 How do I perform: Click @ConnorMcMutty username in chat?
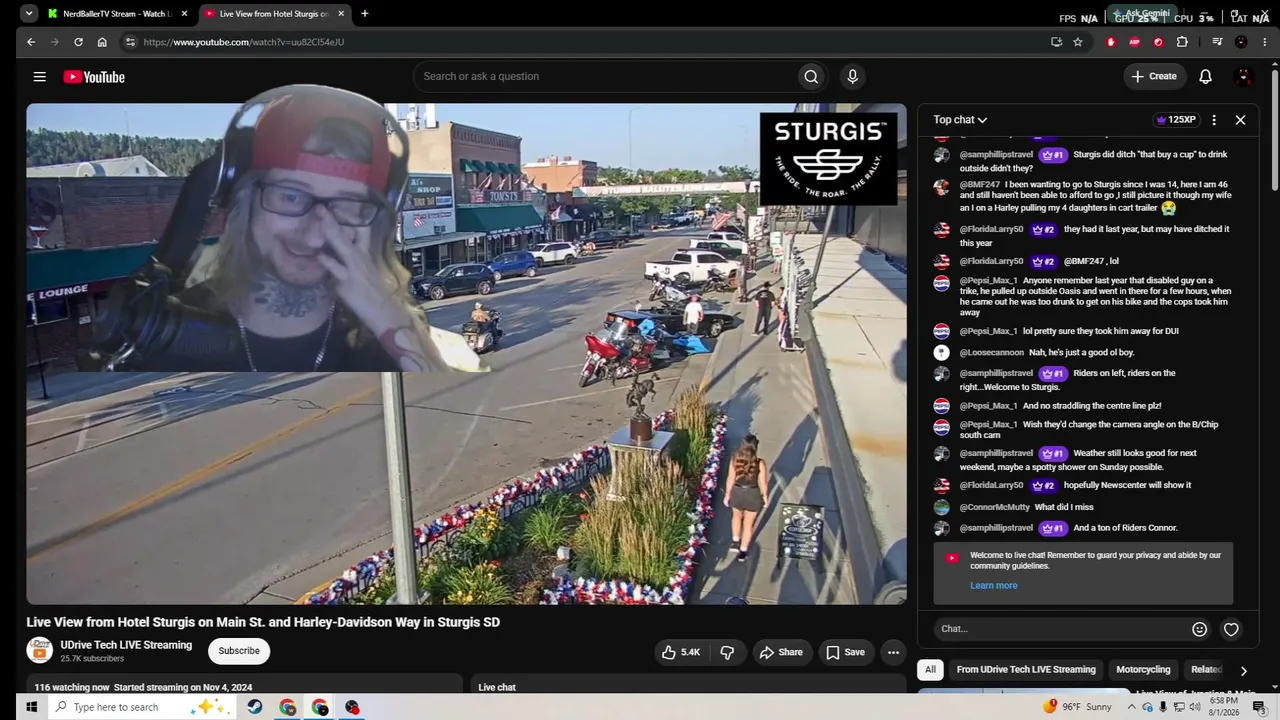point(995,508)
